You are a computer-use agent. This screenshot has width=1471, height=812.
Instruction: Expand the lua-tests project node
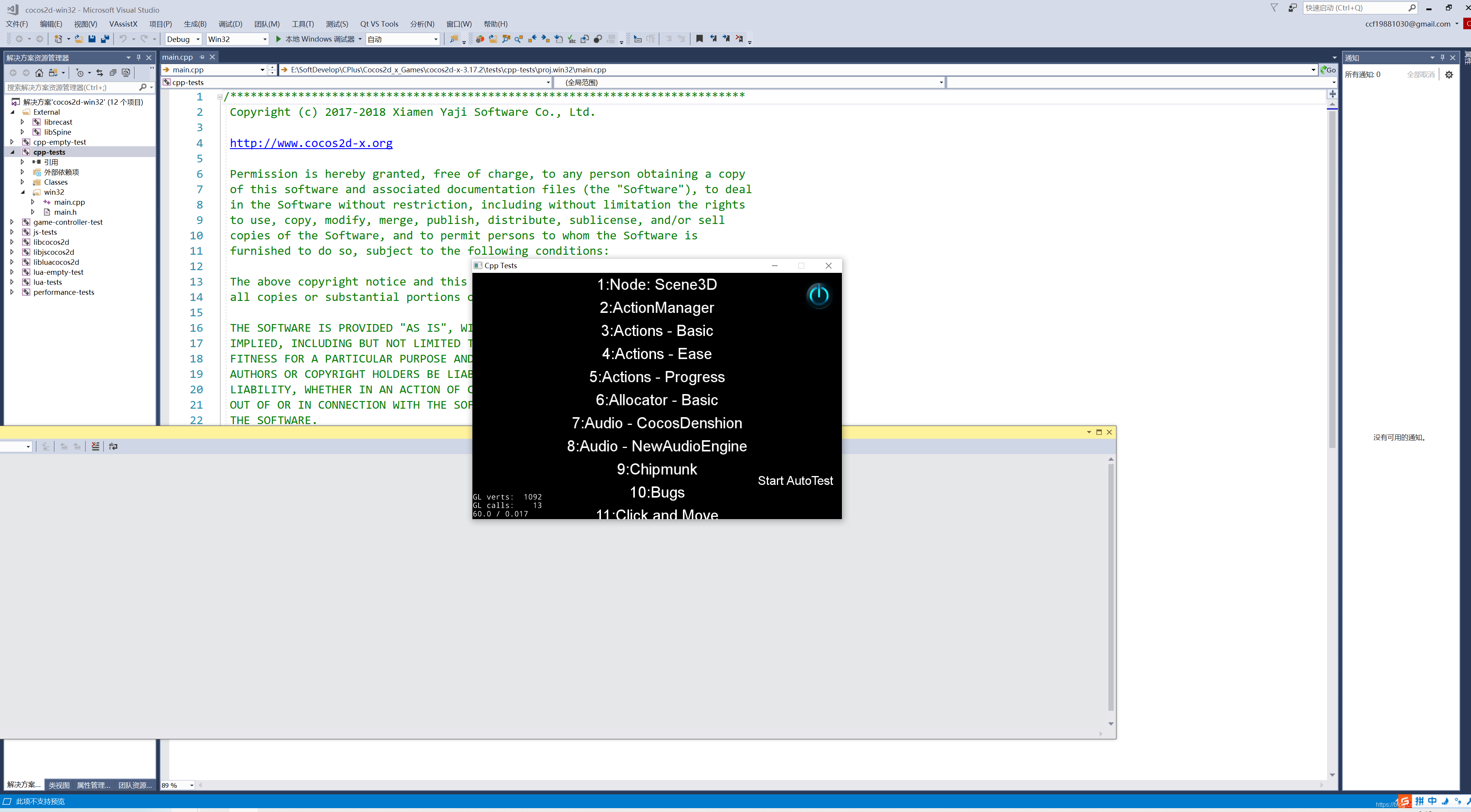point(12,282)
